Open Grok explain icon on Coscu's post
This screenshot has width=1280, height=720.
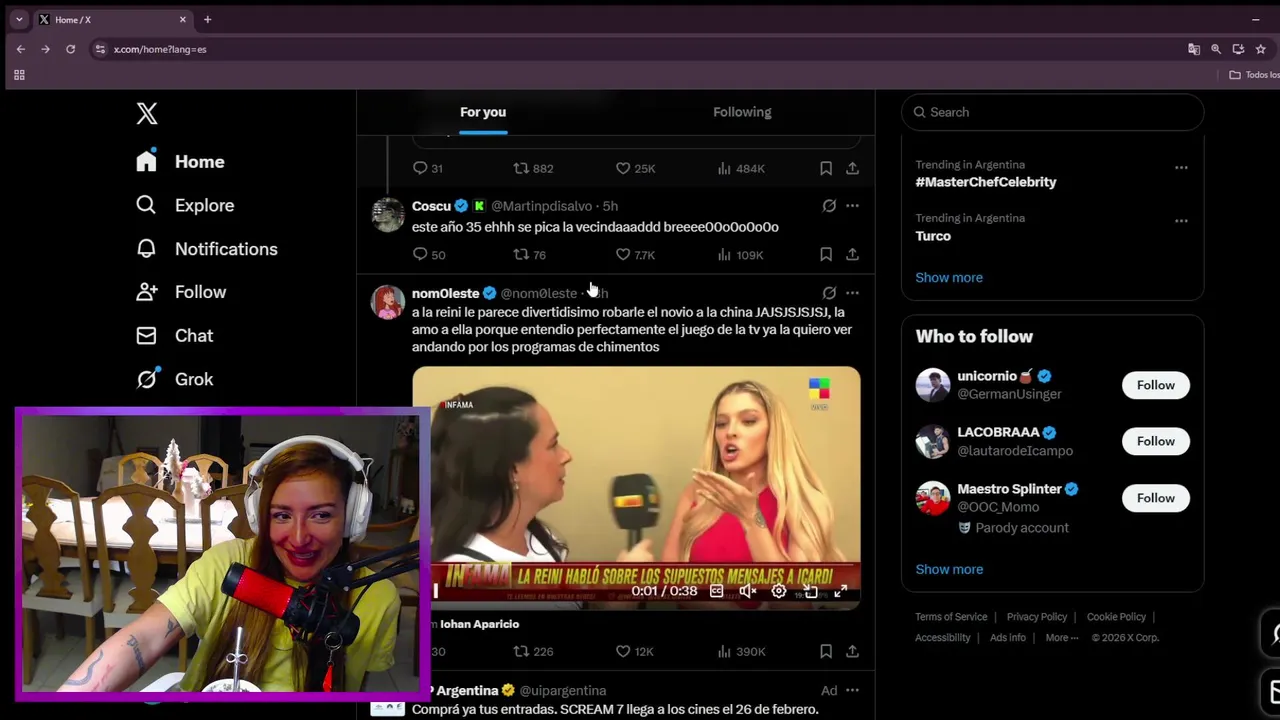click(829, 206)
